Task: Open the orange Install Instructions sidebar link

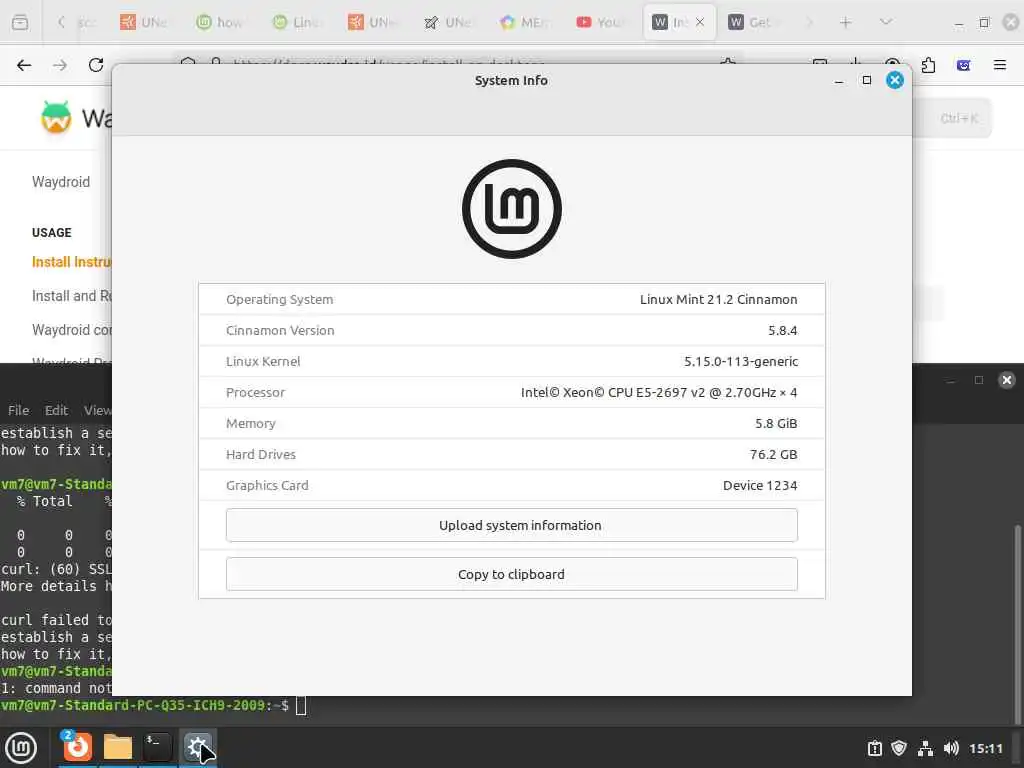Action: (72, 262)
